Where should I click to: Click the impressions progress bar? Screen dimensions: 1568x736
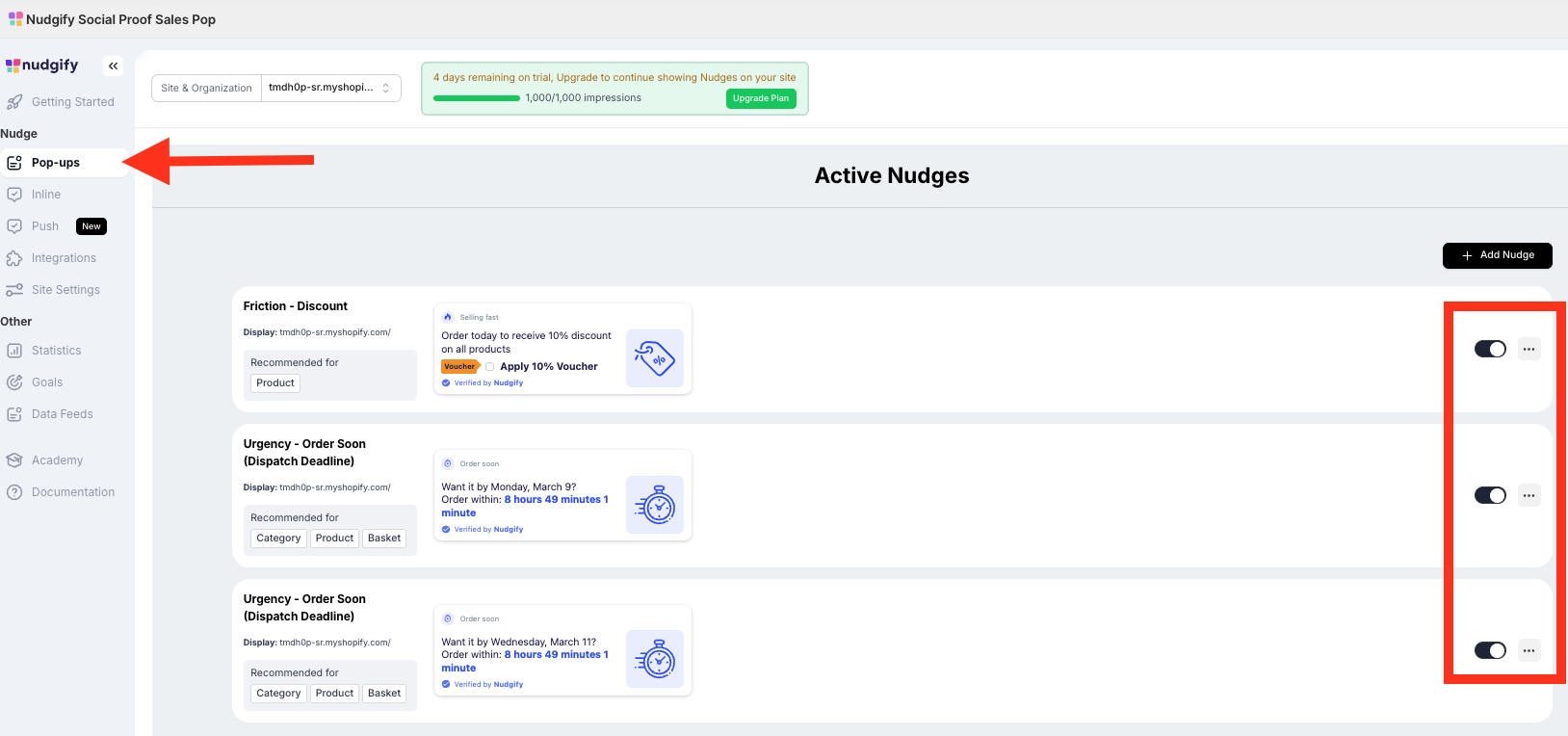point(477,98)
